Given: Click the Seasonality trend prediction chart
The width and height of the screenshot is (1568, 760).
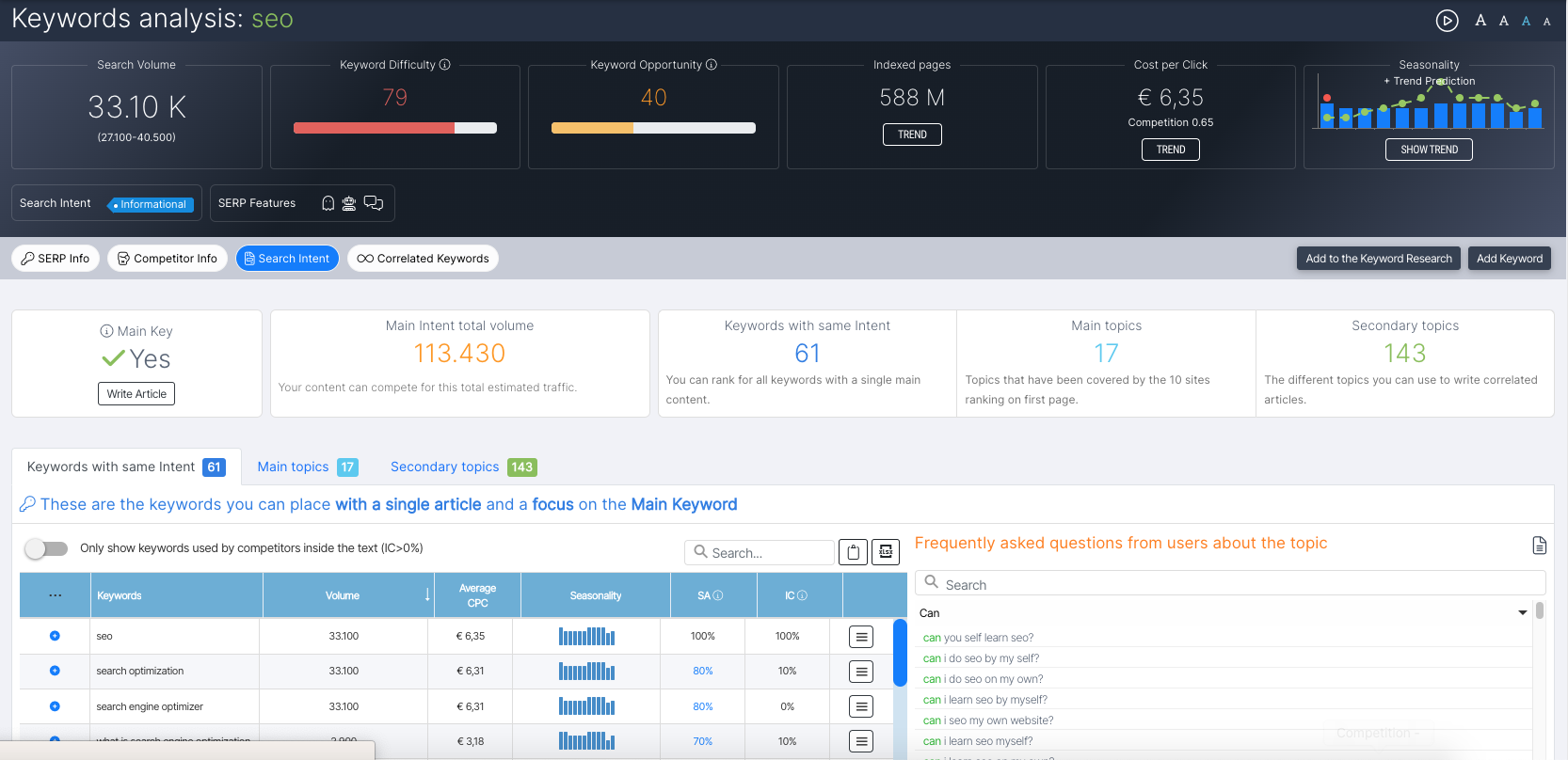Looking at the screenshot, I should point(1429,102).
